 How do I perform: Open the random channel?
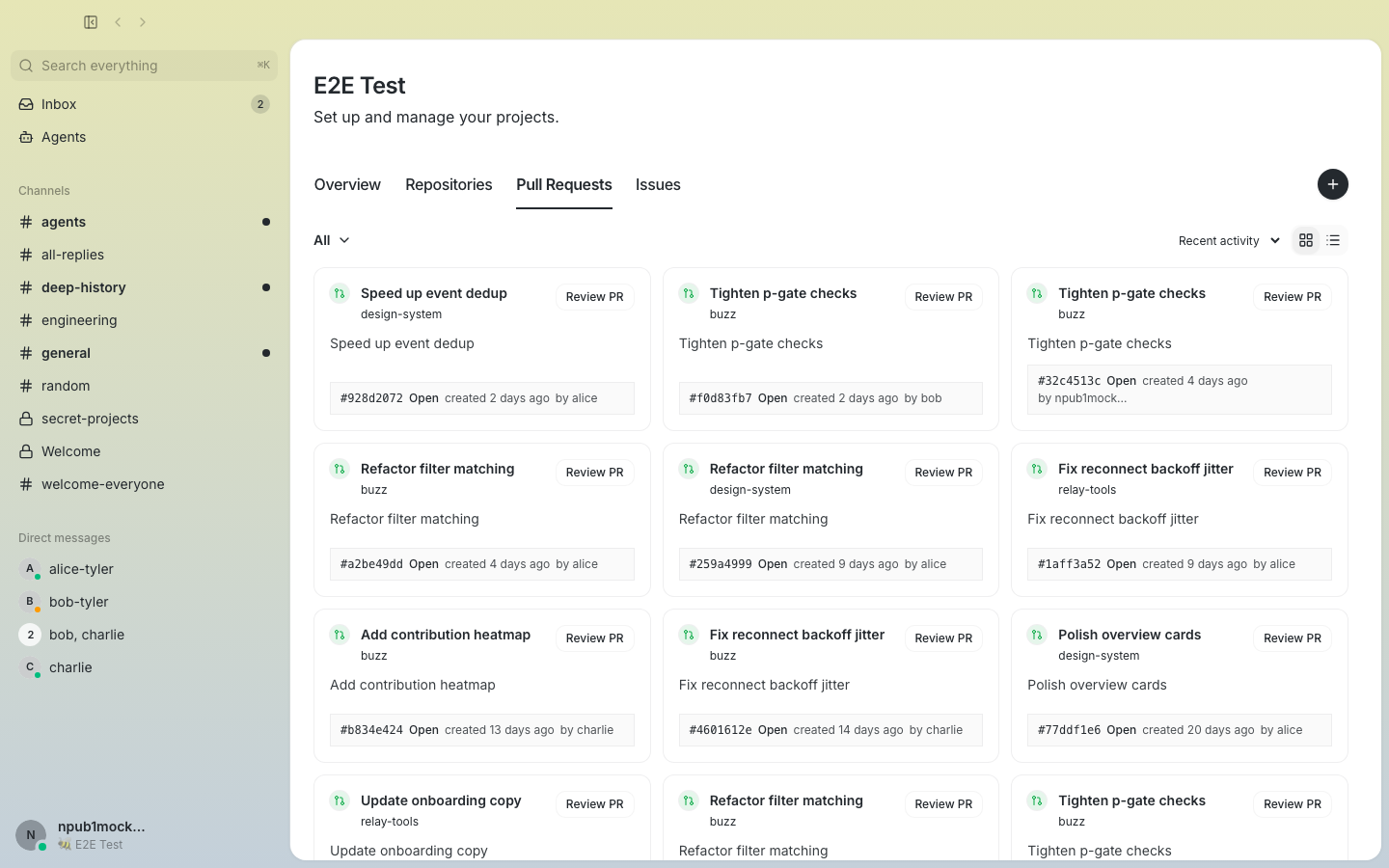(x=144, y=386)
